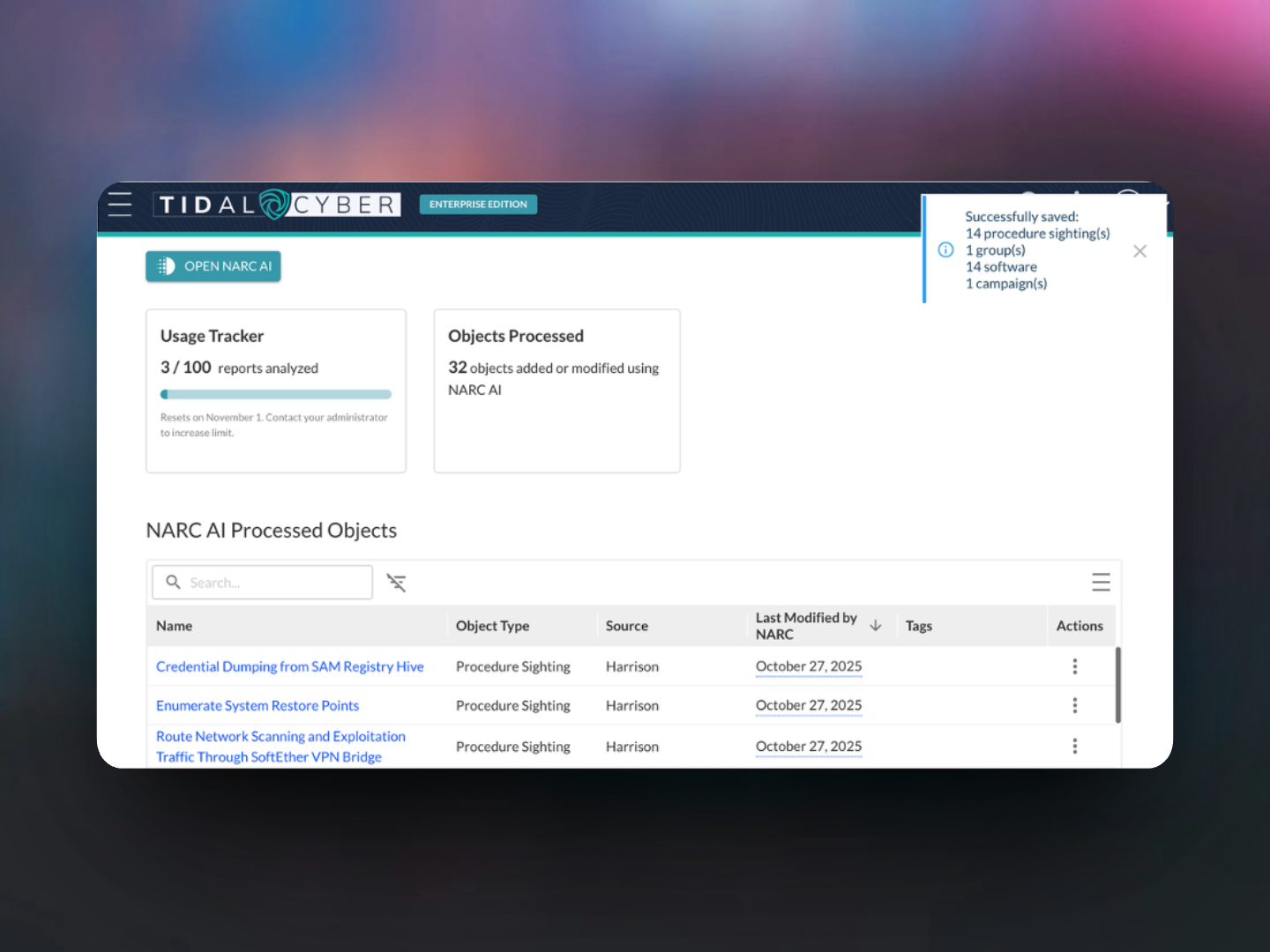This screenshot has width=1270, height=952.
Task: Click the Search input field
Action: point(273,583)
